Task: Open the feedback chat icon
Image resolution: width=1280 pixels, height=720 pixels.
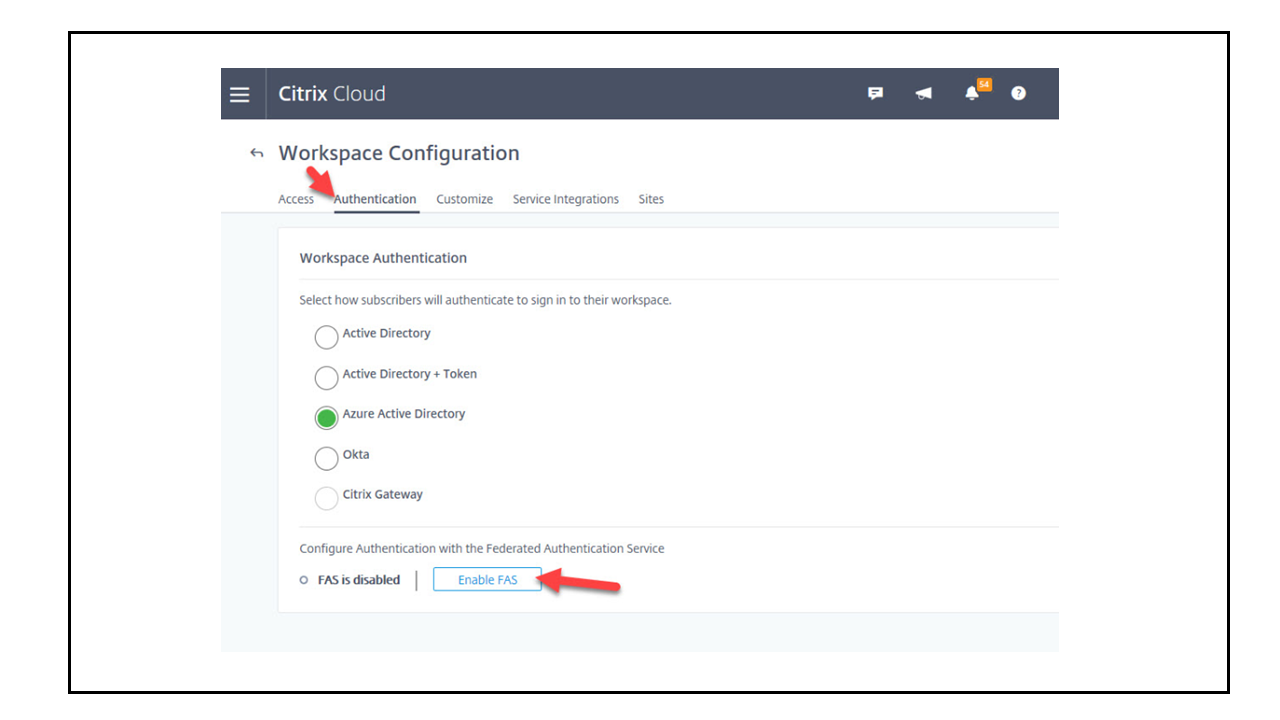Action: tap(876, 93)
